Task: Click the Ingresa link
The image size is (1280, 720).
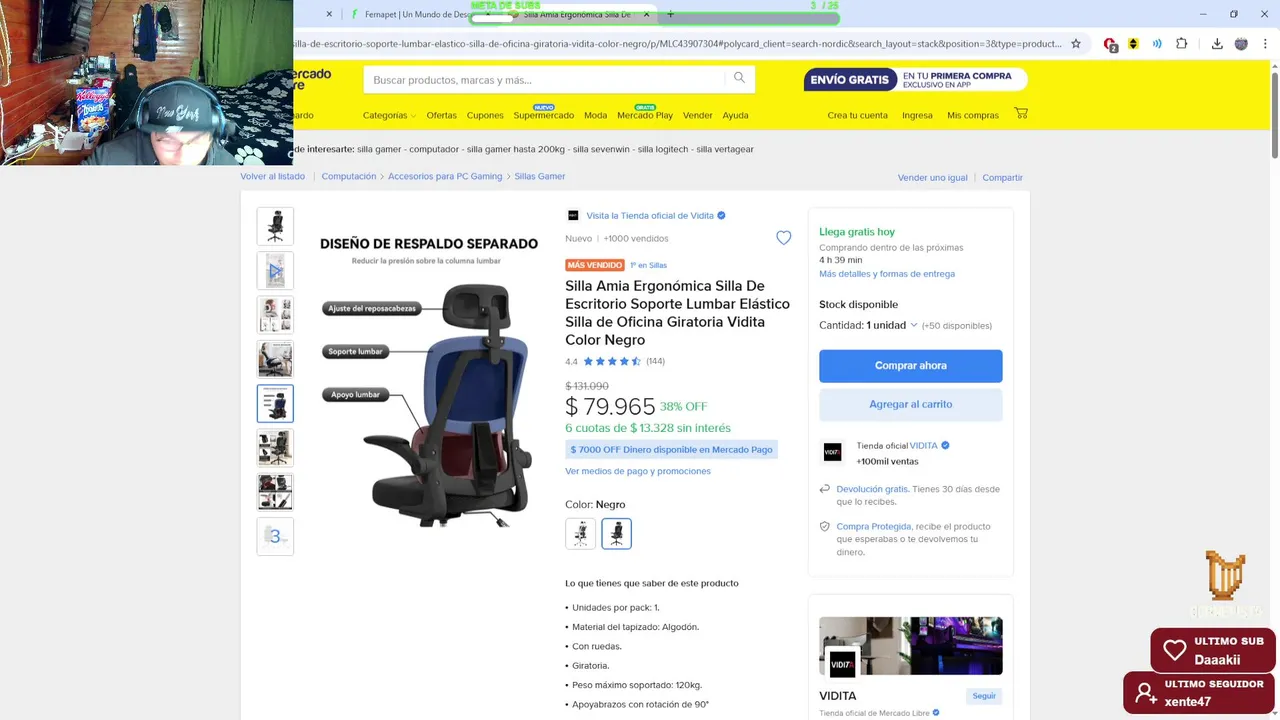Action: [x=917, y=115]
